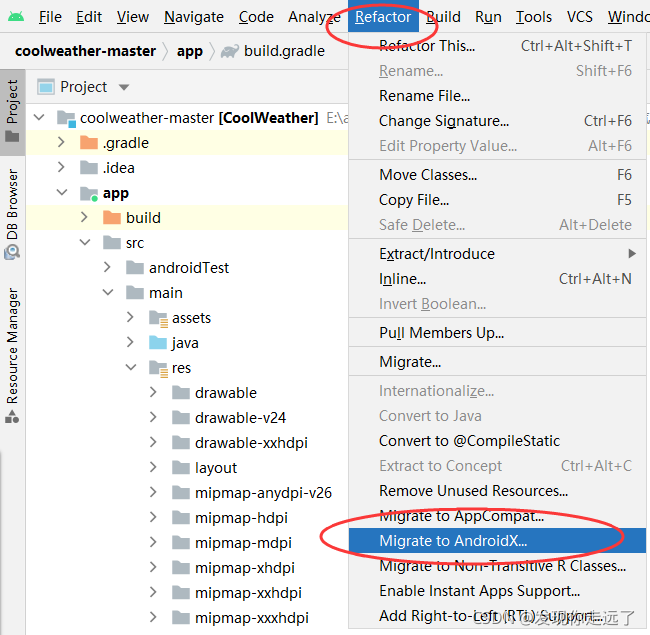Click the assets resource folder icon
Image resolution: width=650 pixels, height=635 pixels.
pos(158,318)
